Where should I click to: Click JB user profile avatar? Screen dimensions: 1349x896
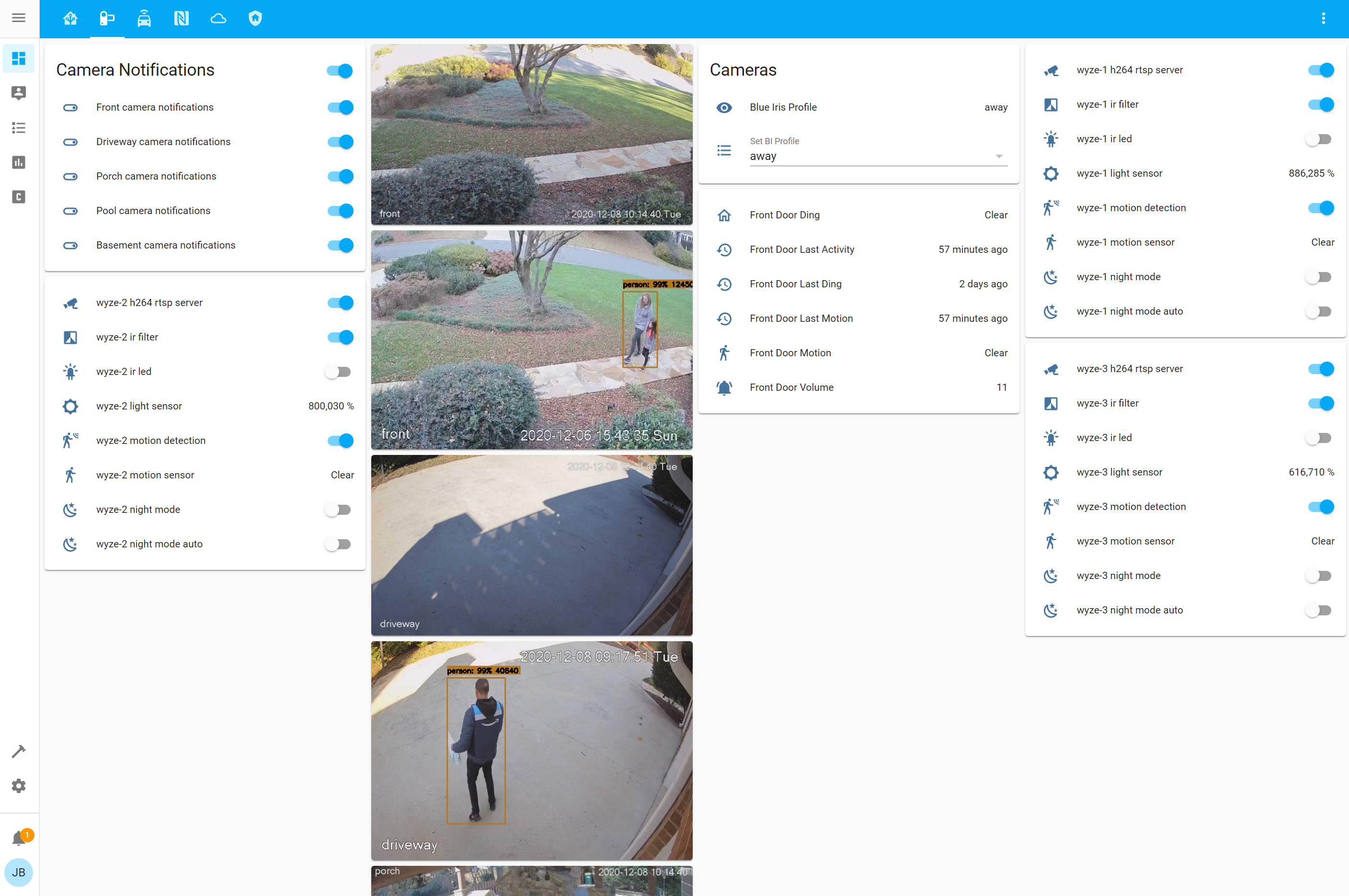[x=18, y=873]
